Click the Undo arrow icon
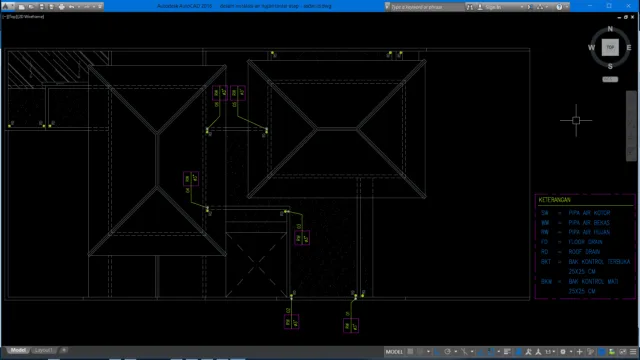 pos(71,7)
